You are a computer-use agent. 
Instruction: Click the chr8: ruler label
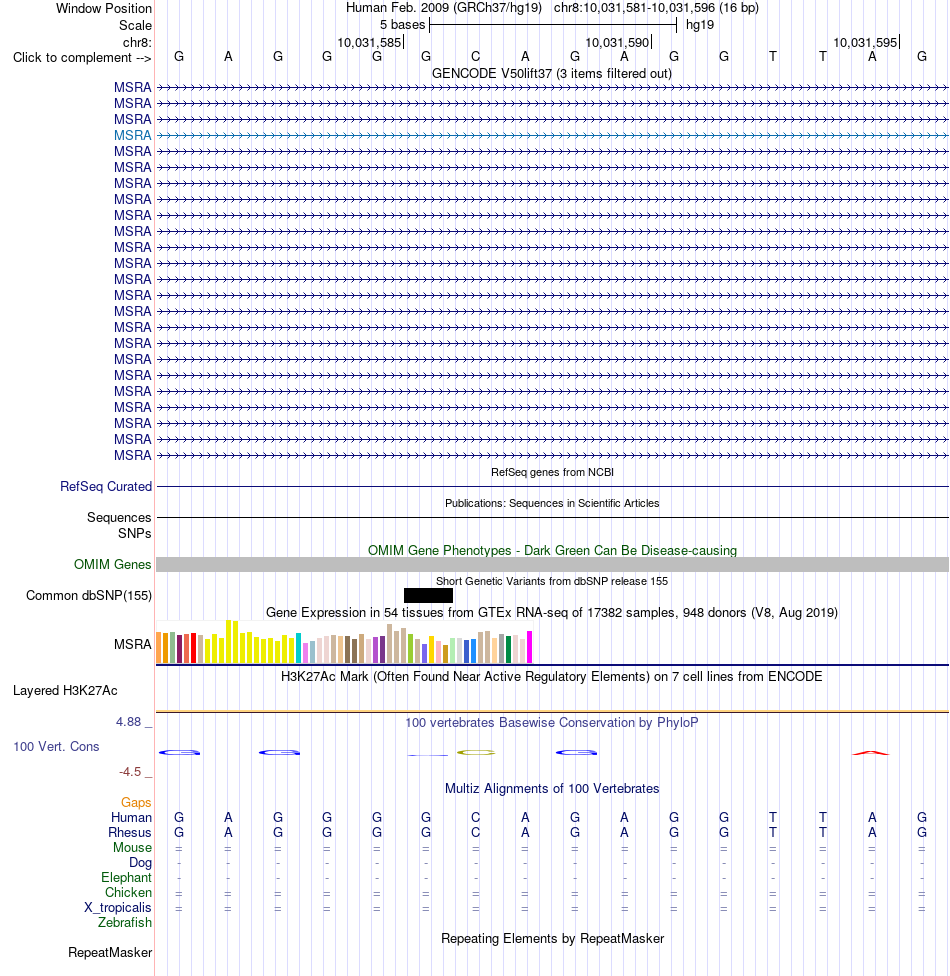click(x=137, y=43)
